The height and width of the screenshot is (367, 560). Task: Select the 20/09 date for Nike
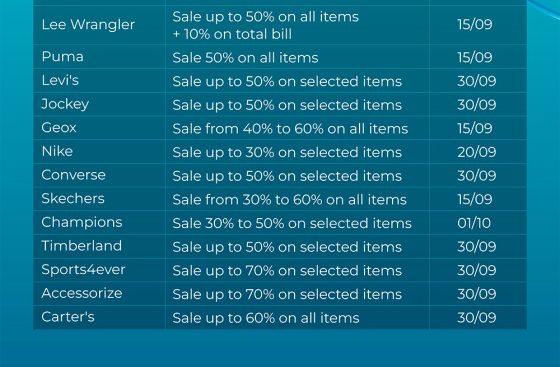(x=477, y=152)
